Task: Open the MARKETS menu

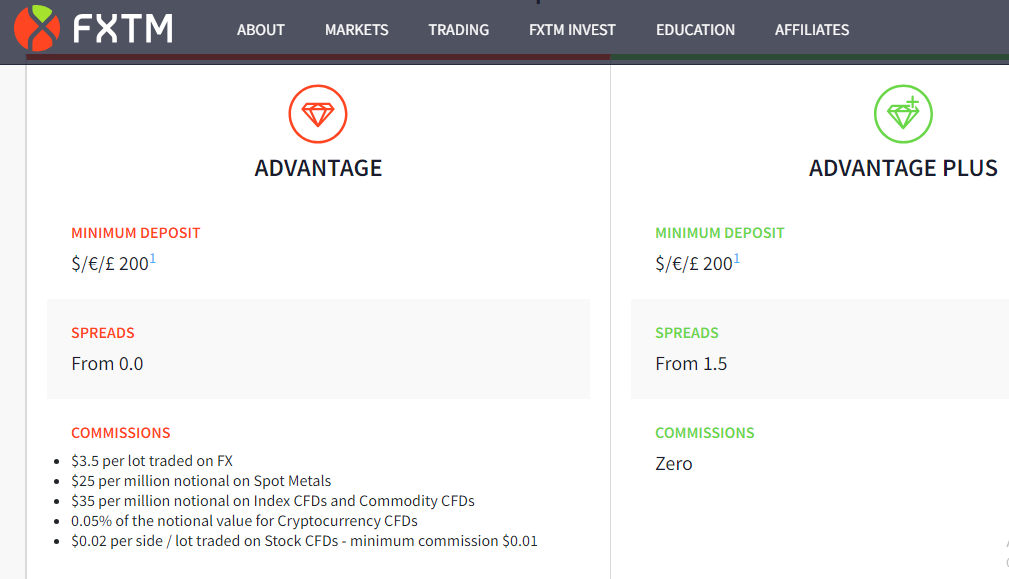Action: point(357,30)
